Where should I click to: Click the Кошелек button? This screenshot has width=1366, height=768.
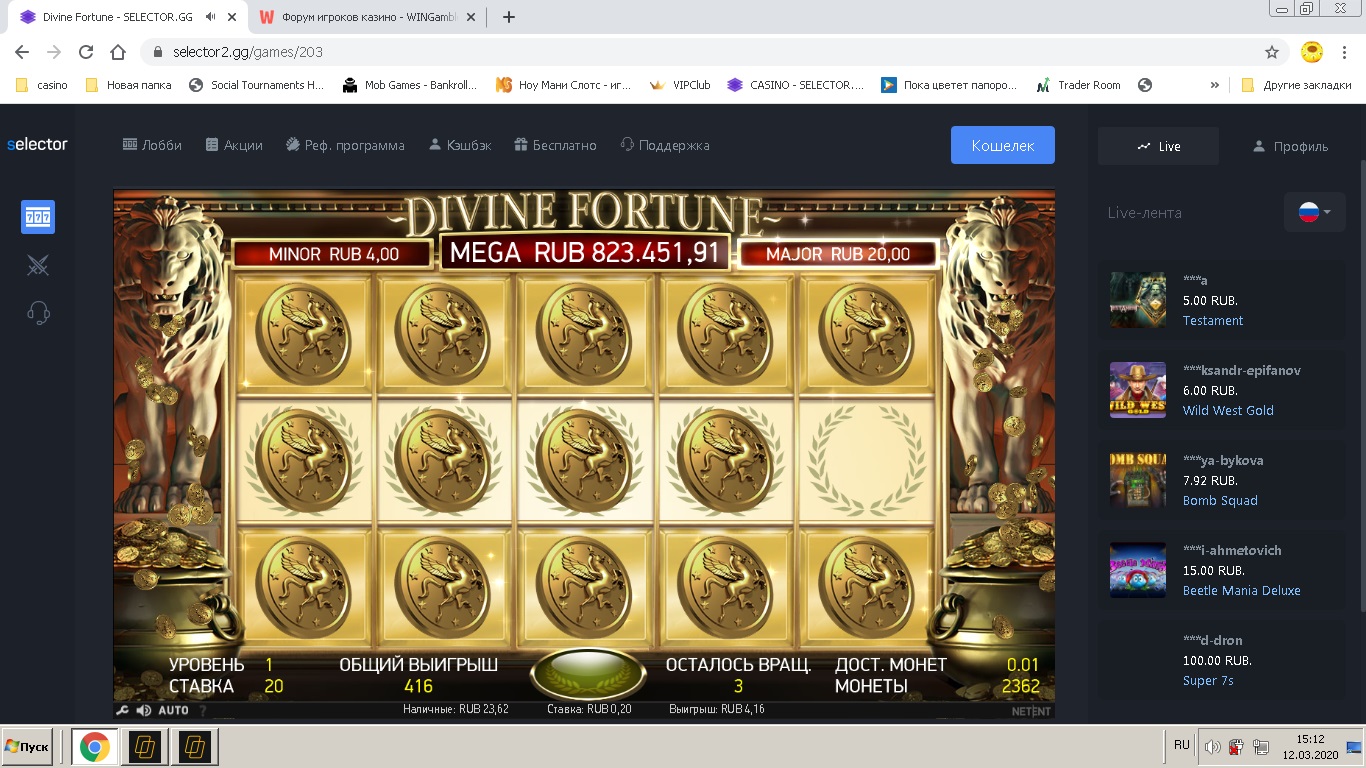pyautogui.click(x=1003, y=145)
